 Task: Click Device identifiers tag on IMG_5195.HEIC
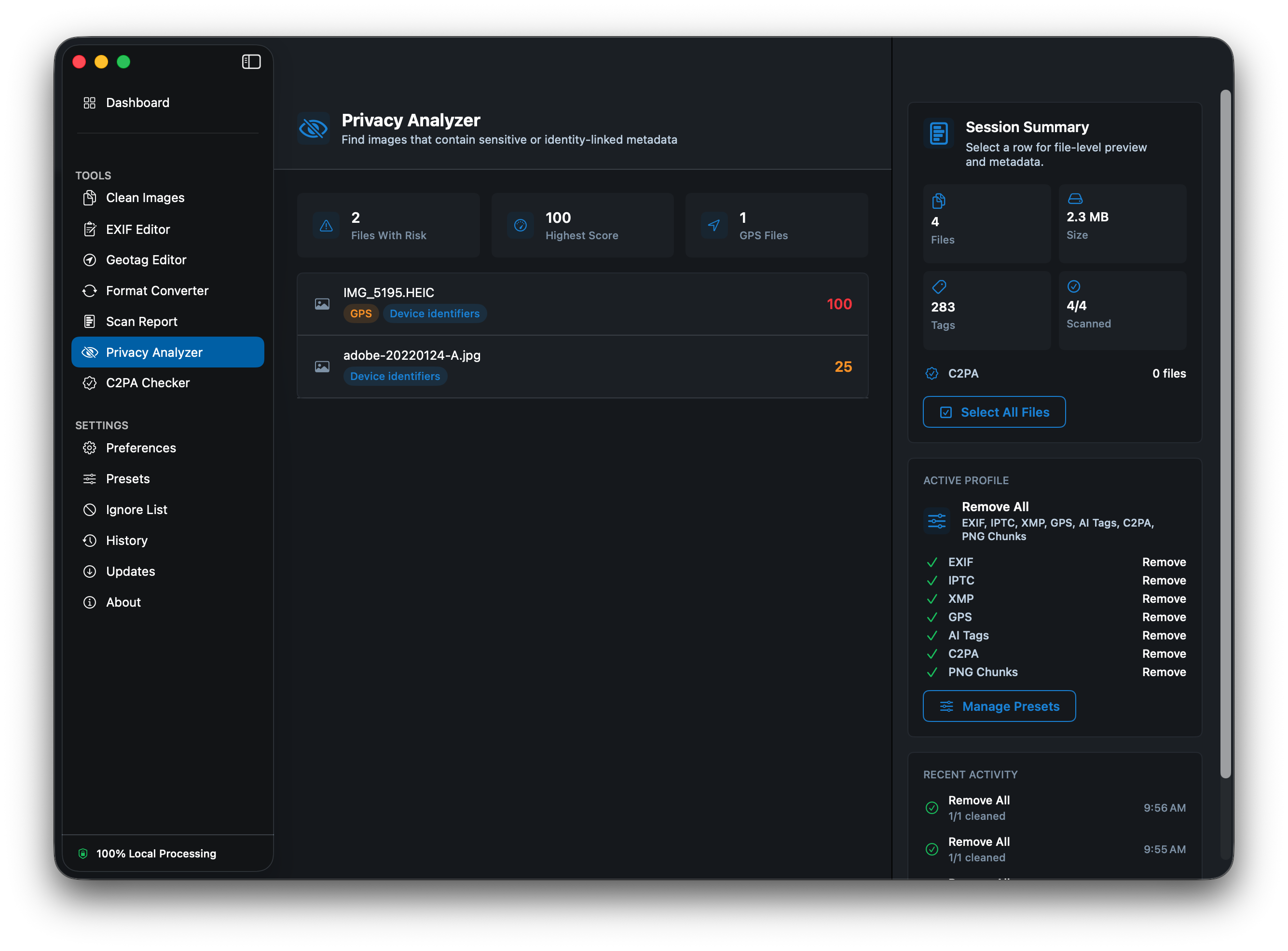(x=435, y=313)
